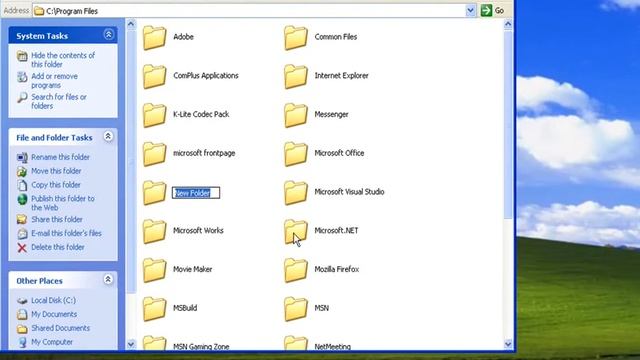
Task: Select the 'Microsoft Visual Studio' folder name
Action: [x=349, y=192]
